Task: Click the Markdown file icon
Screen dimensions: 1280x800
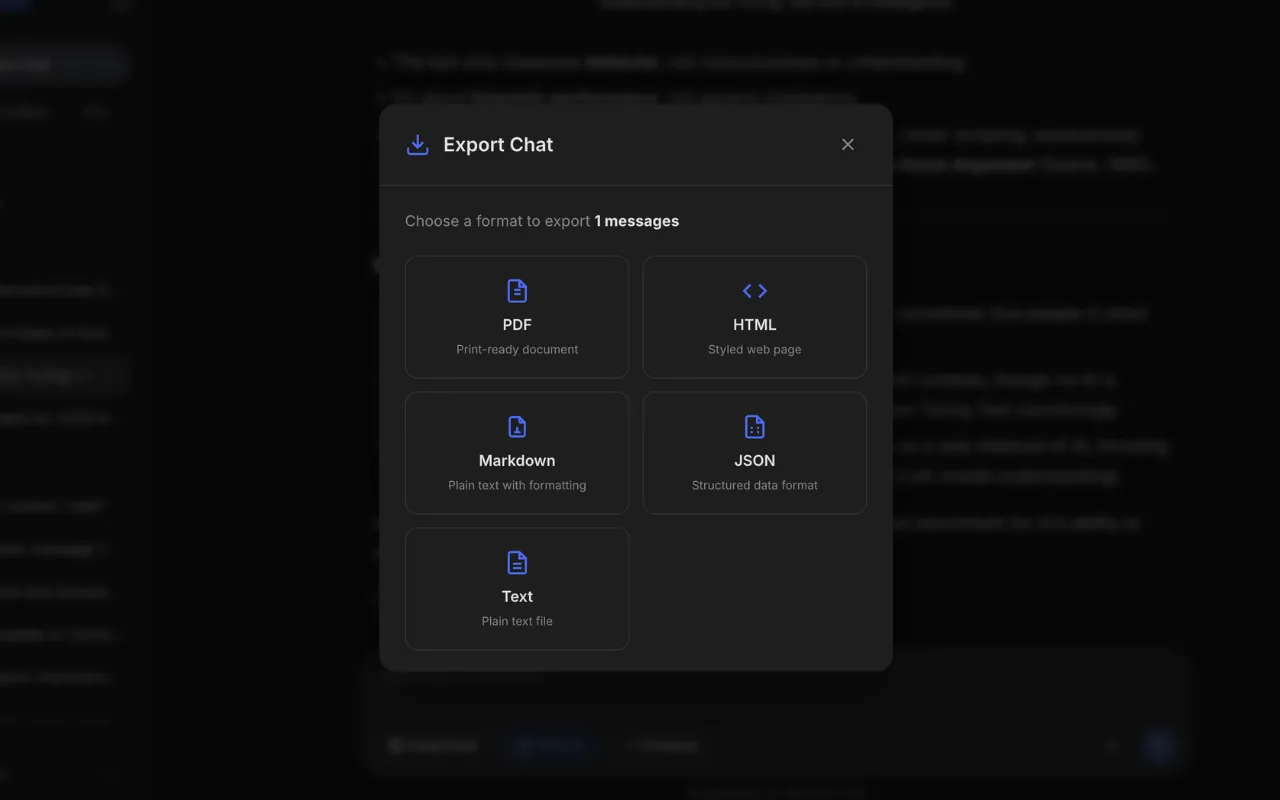Action: [x=517, y=427]
